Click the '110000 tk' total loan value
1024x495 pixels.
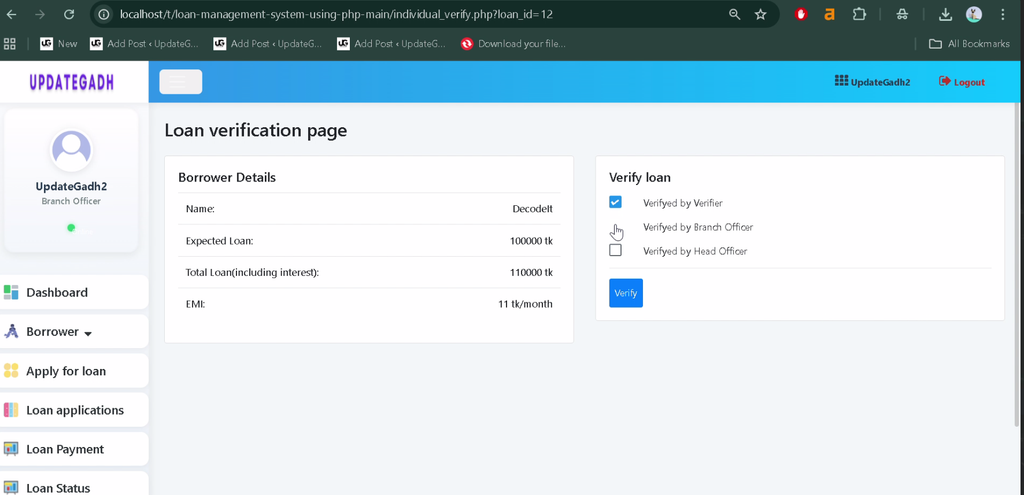[531, 272]
